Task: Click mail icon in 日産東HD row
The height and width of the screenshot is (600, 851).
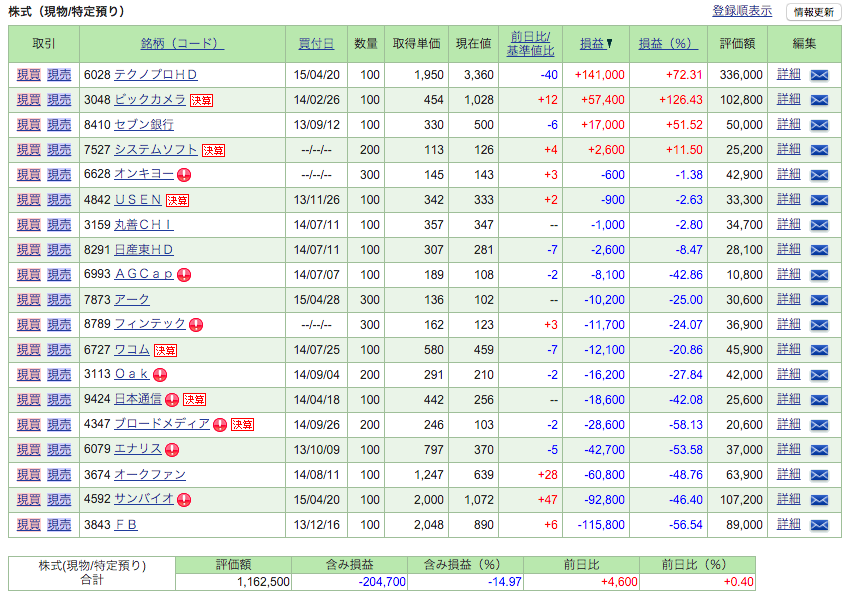Action: (x=819, y=250)
